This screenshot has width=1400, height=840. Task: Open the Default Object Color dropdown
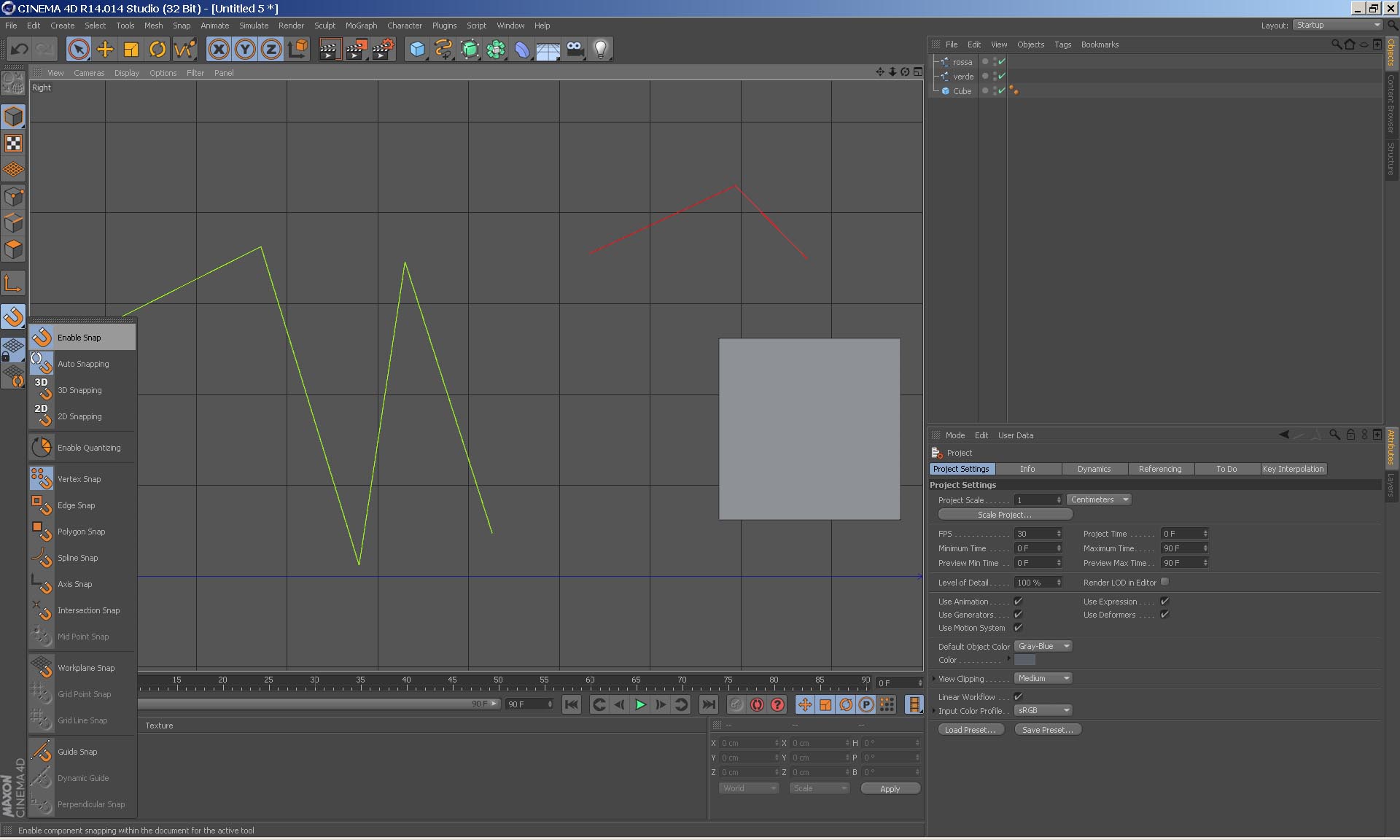tap(1043, 646)
